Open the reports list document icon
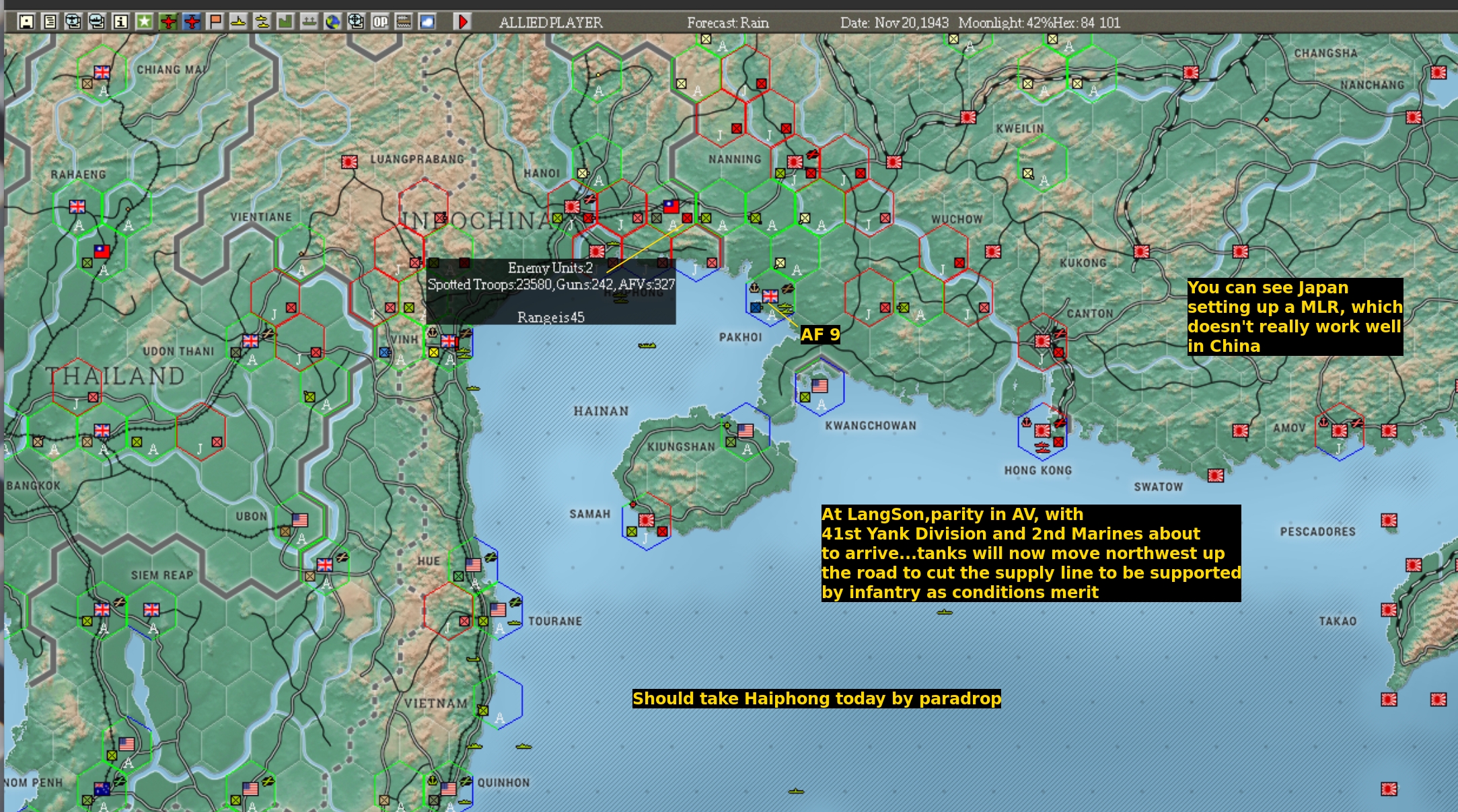Viewport: 1458px width, 812px height. [50, 22]
